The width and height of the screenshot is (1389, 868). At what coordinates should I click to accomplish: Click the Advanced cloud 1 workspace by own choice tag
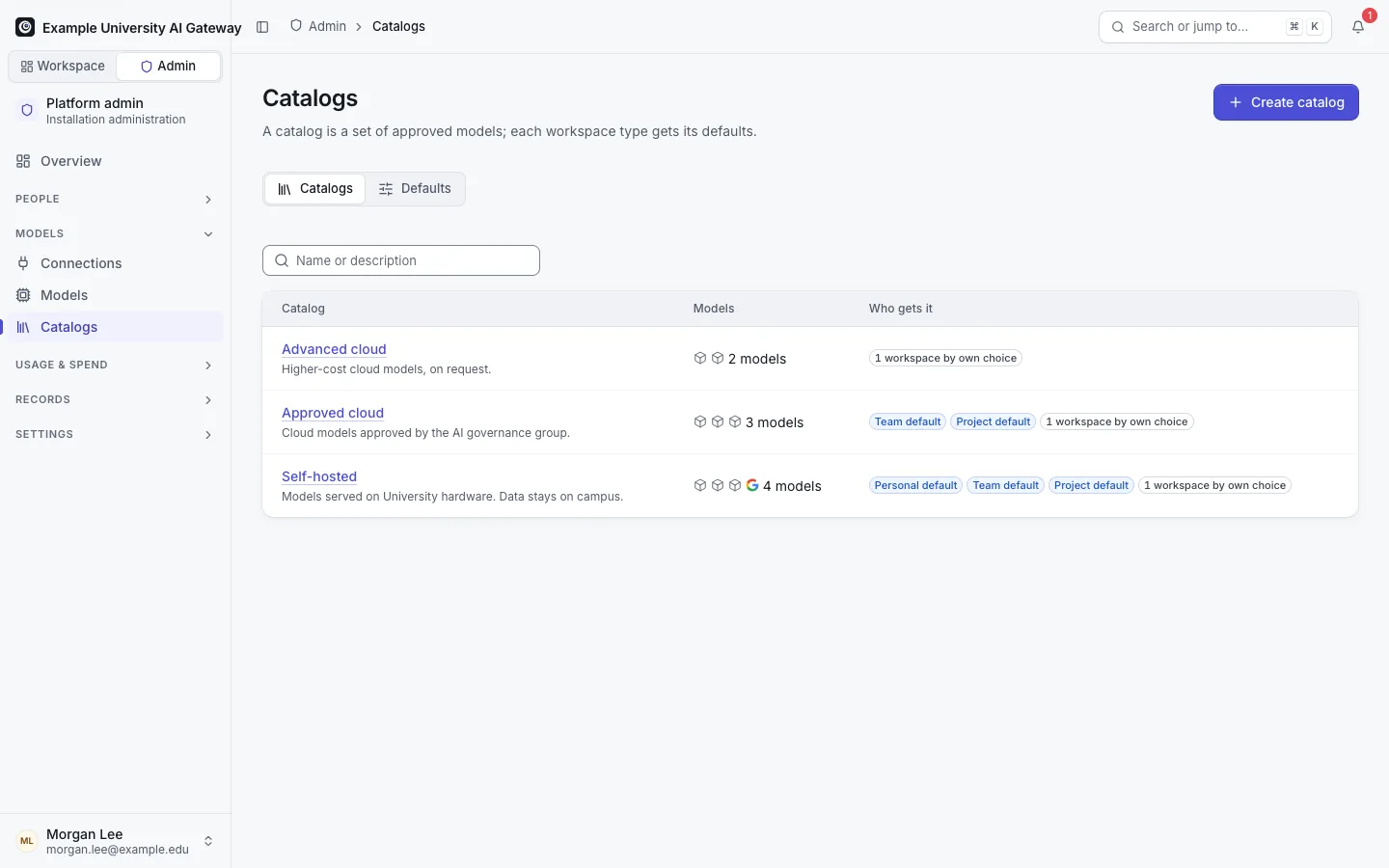[945, 358]
